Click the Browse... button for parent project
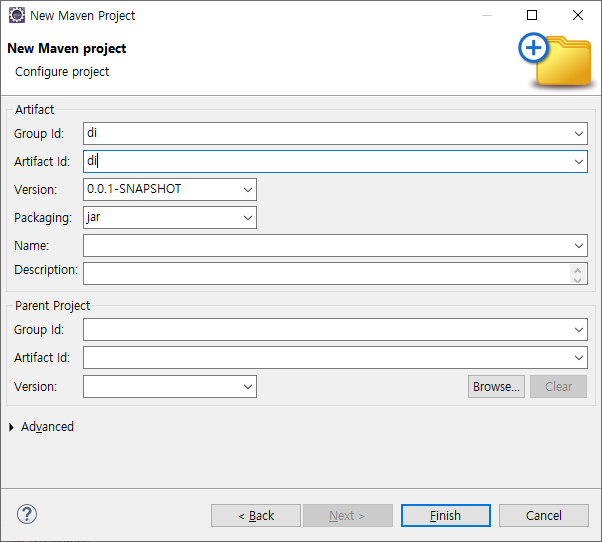 pyautogui.click(x=496, y=386)
